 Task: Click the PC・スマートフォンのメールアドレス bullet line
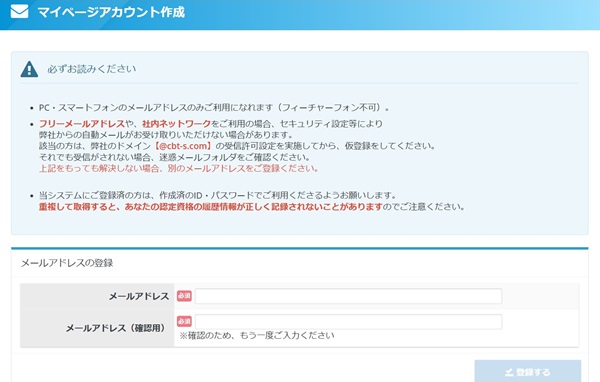click(x=214, y=108)
